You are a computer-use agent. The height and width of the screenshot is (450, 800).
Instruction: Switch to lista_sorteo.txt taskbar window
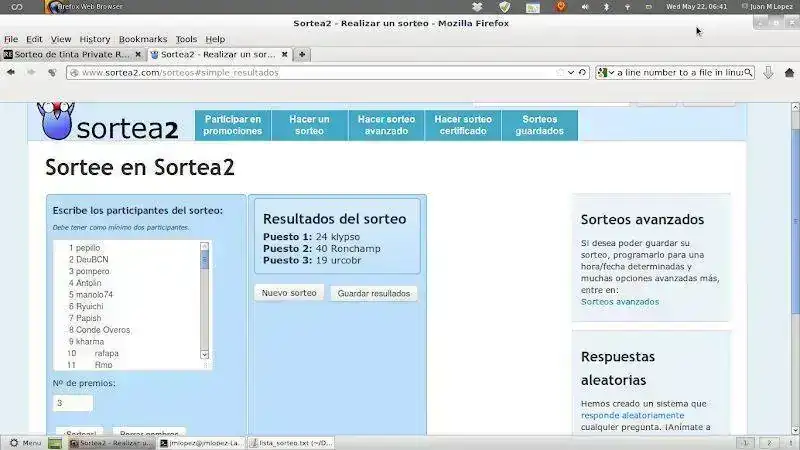click(x=291, y=443)
